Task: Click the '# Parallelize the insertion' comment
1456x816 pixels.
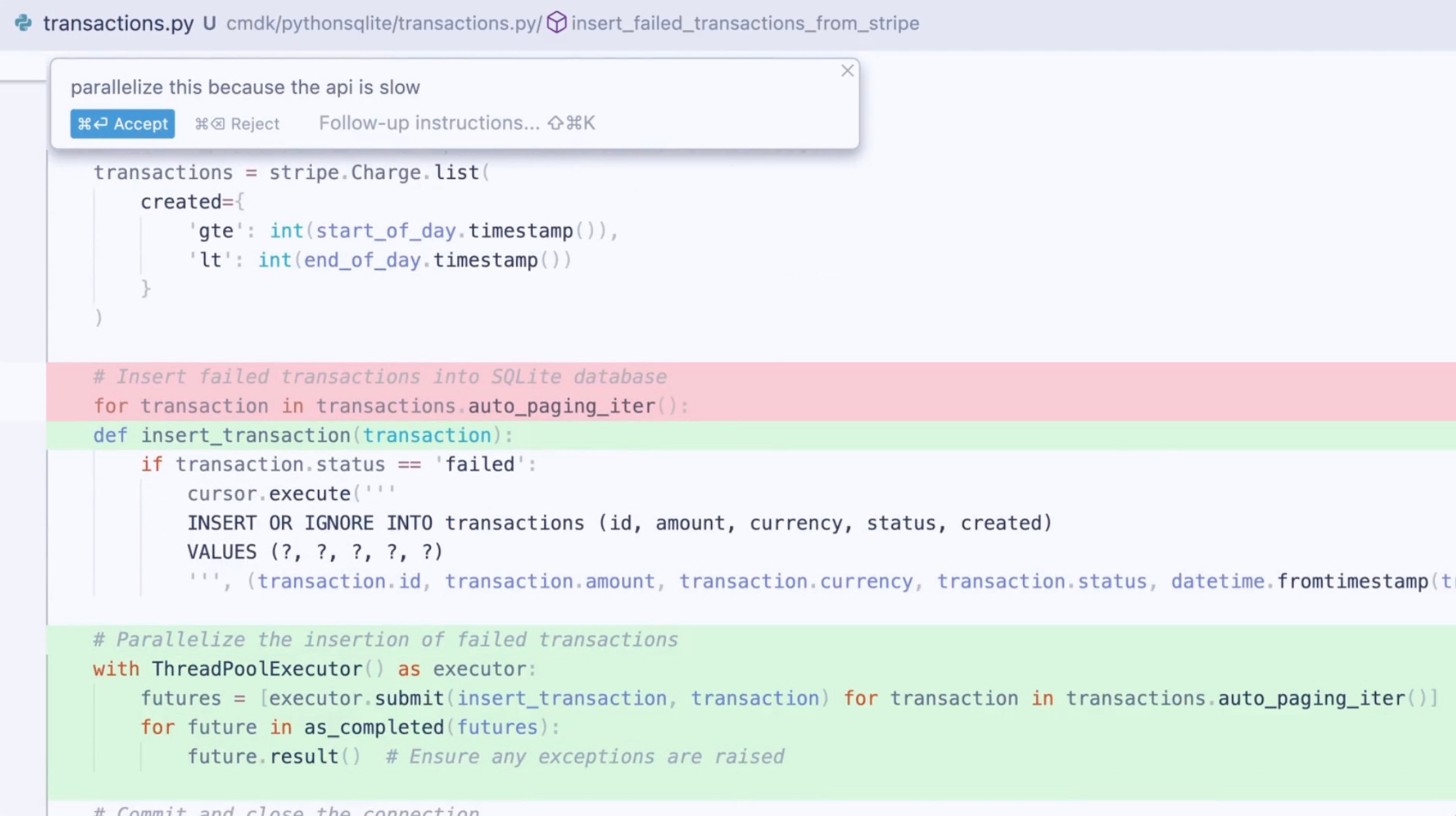Action: tap(385, 639)
